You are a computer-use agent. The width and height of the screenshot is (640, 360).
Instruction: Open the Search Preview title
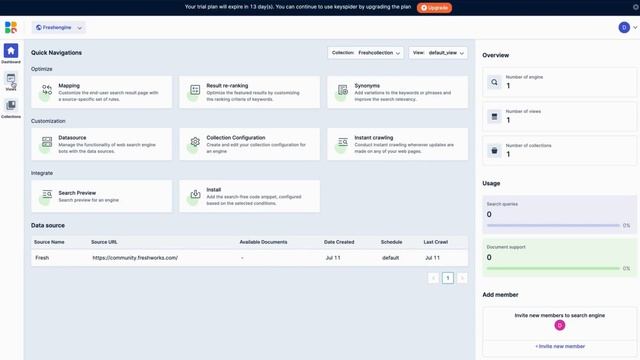pyautogui.click(x=77, y=193)
